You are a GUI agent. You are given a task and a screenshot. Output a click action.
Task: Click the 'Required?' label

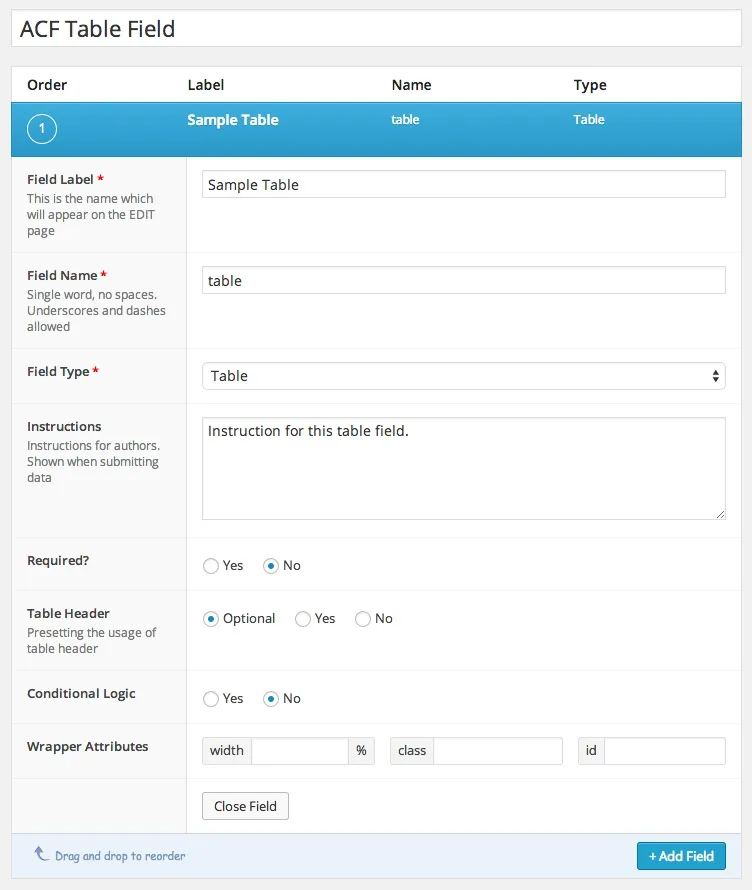click(x=58, y=561)
